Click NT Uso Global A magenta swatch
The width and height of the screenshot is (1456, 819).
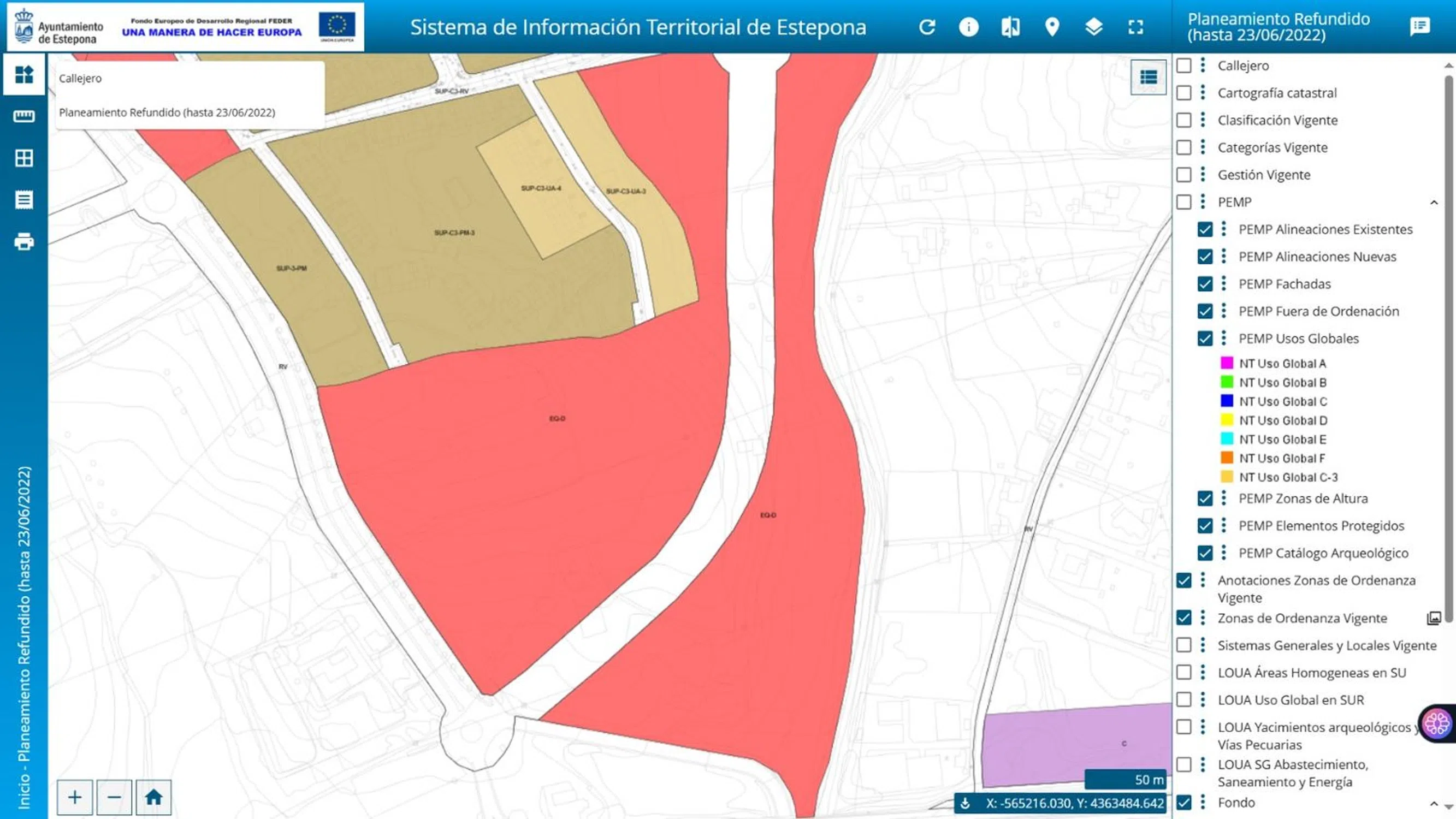point(1227,363)
